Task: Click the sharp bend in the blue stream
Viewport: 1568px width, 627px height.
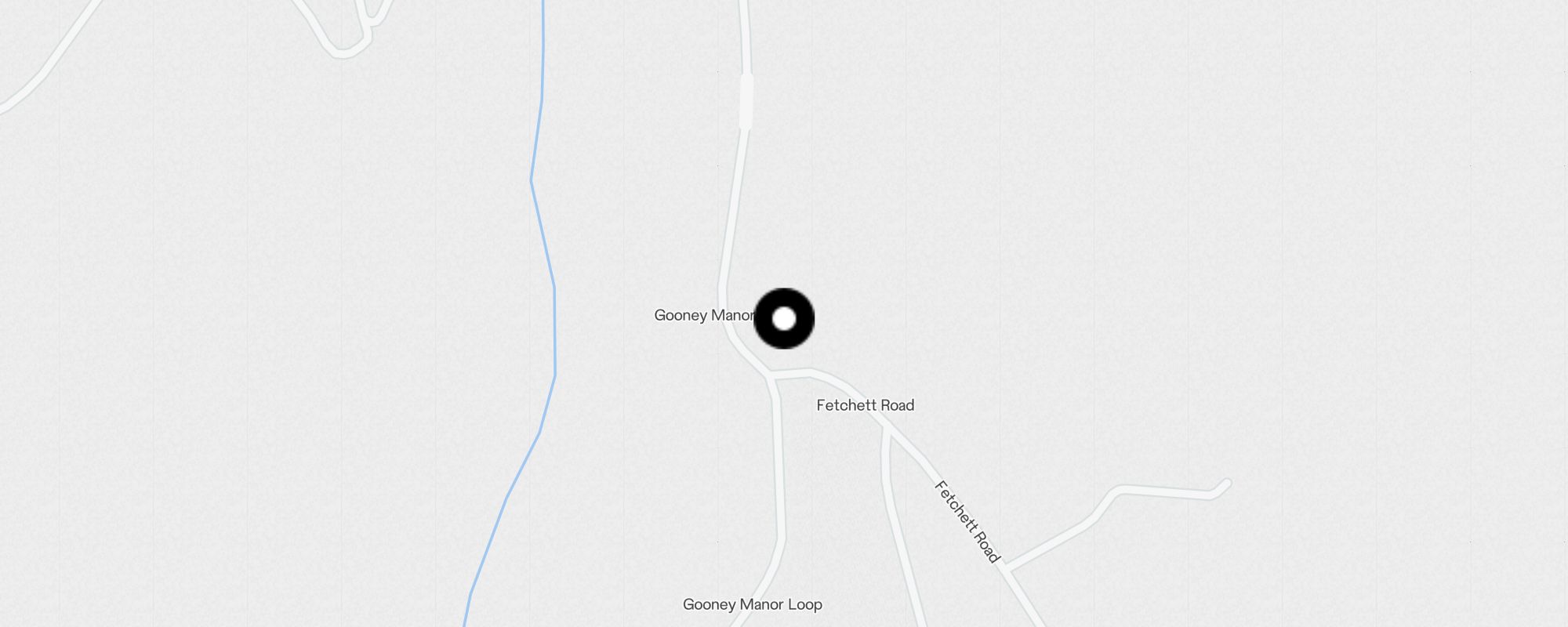Action: click(x=532, y=181)
